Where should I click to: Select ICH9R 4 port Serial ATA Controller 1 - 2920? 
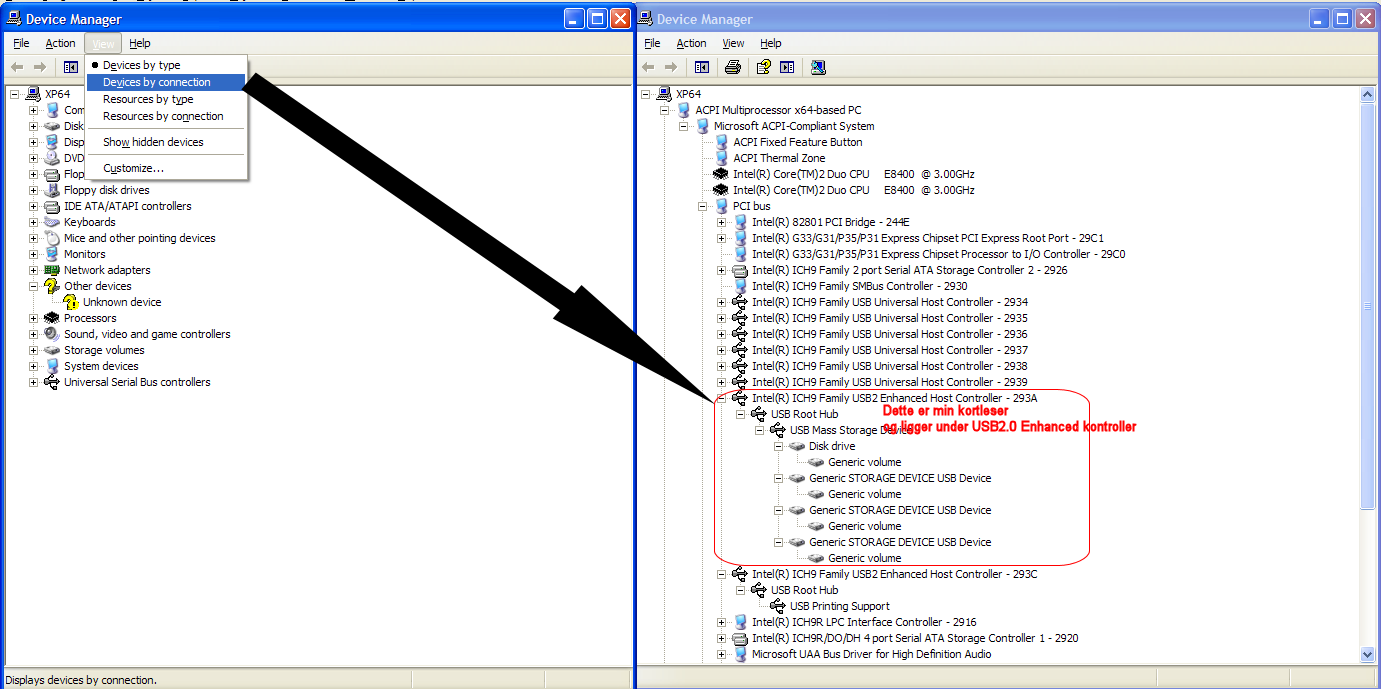coord(915,638)
